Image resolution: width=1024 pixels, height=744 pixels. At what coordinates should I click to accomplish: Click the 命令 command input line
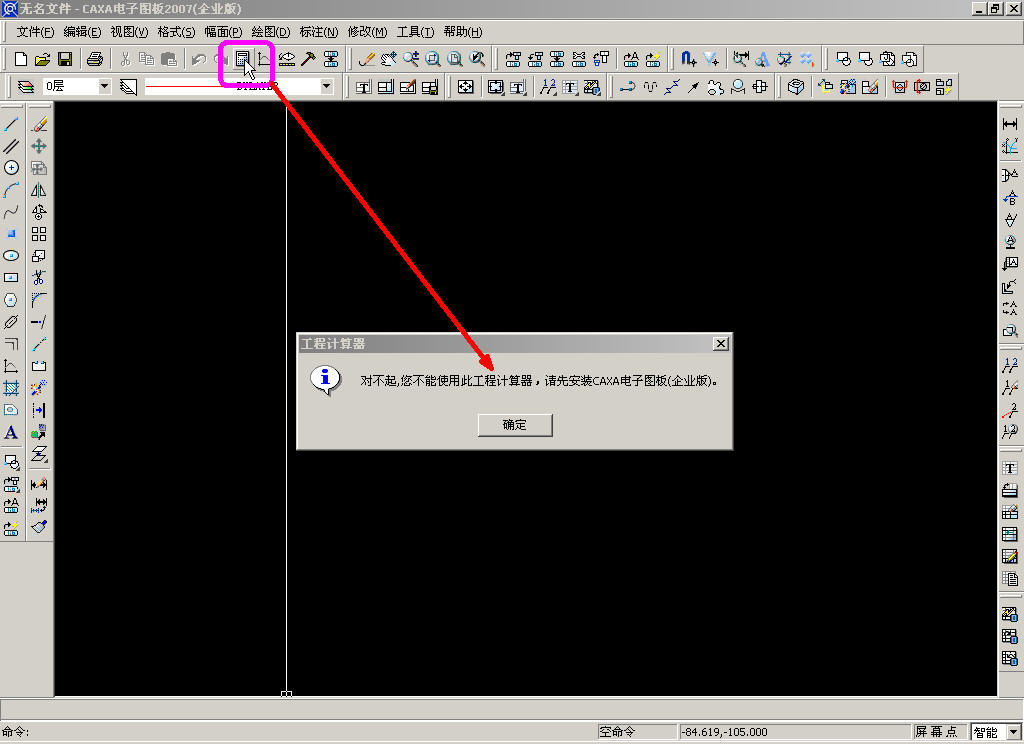coord(298,732)
